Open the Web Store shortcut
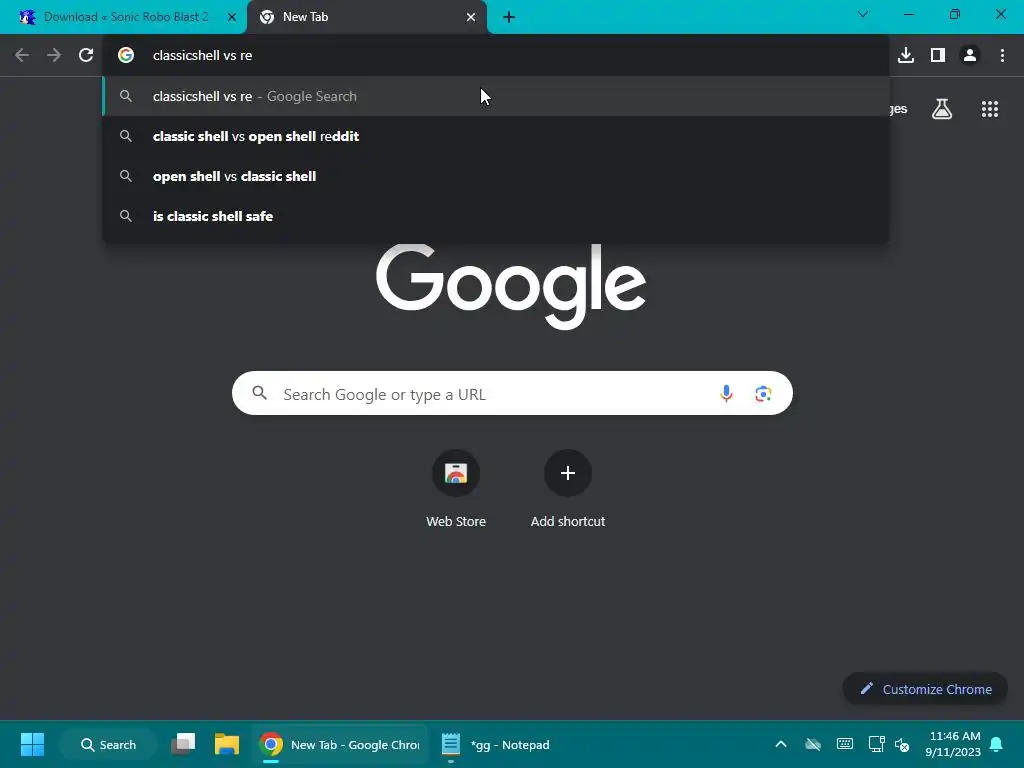Screen dimensions: 1024x768 [456, 488]
